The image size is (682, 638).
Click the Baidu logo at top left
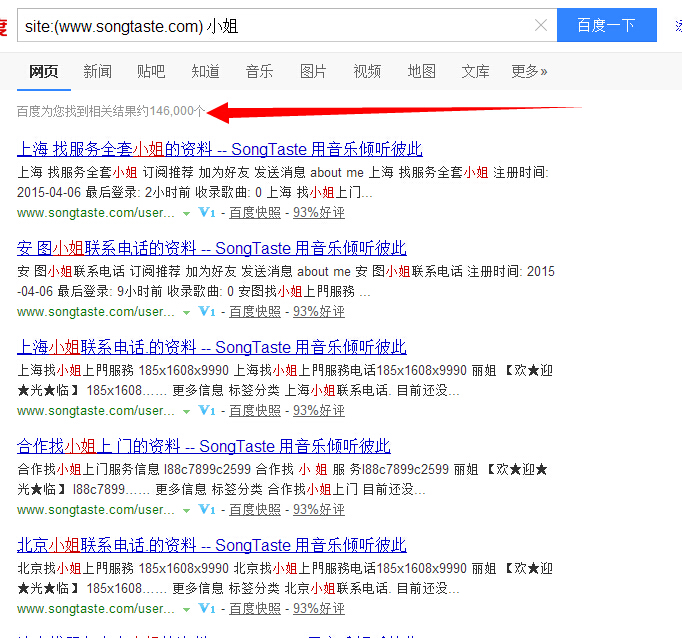point(3,26)
